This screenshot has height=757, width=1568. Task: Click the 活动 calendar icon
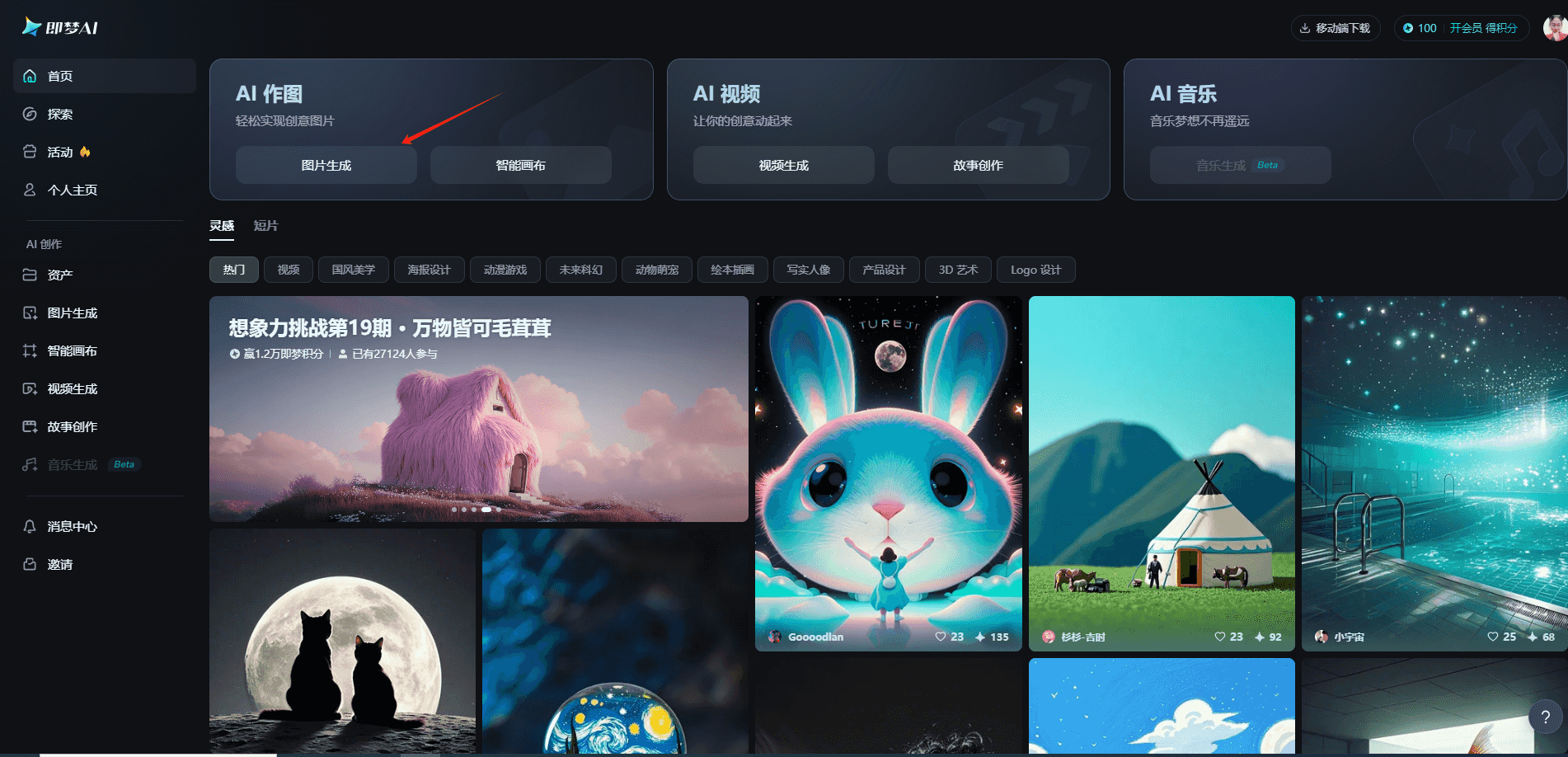[x=30, y=152]
